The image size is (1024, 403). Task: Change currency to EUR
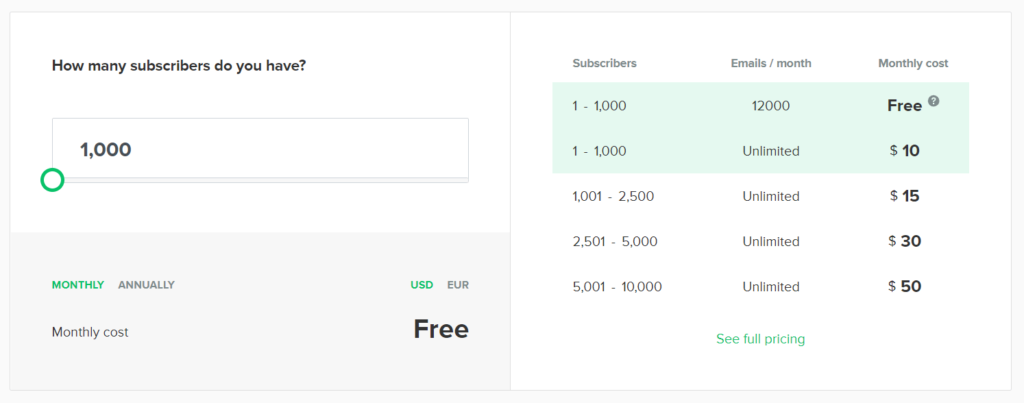click(x=458, y=285)
